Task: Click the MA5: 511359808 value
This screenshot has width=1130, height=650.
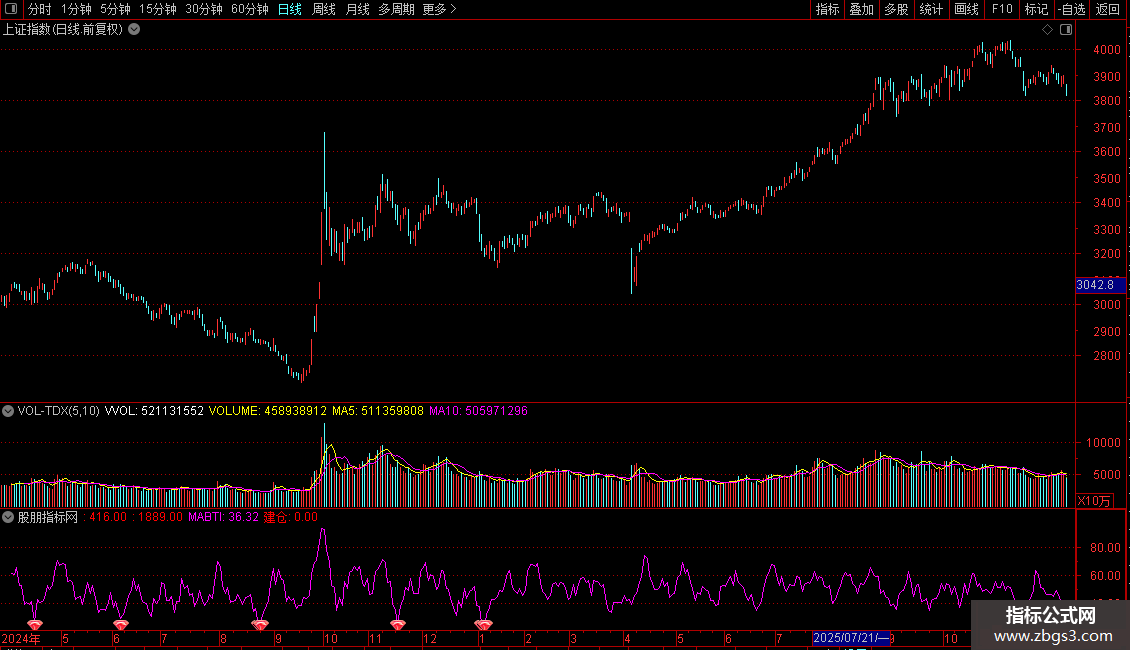Action: pos(378,411)
